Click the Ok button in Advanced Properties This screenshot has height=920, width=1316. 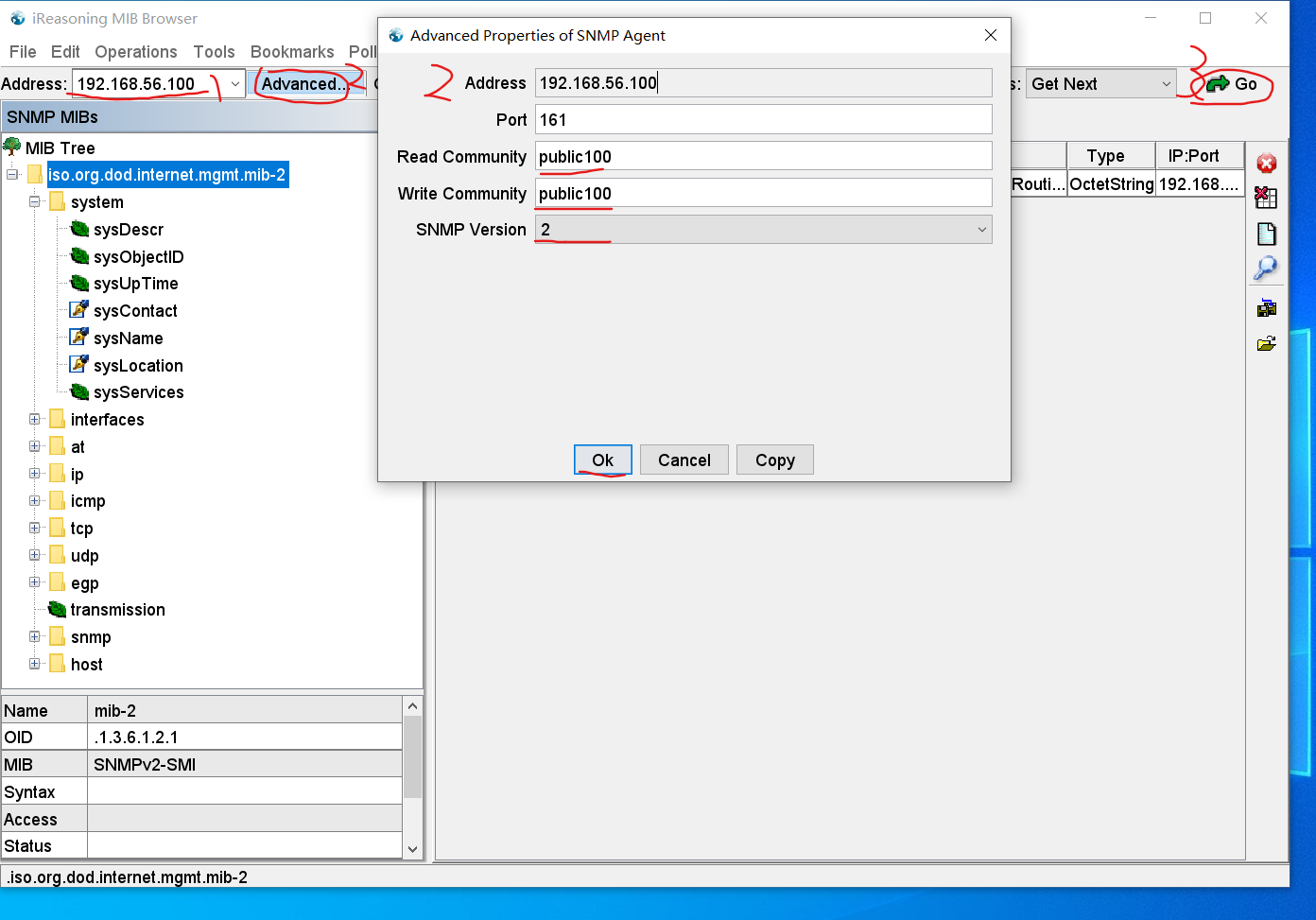[602, 460]
